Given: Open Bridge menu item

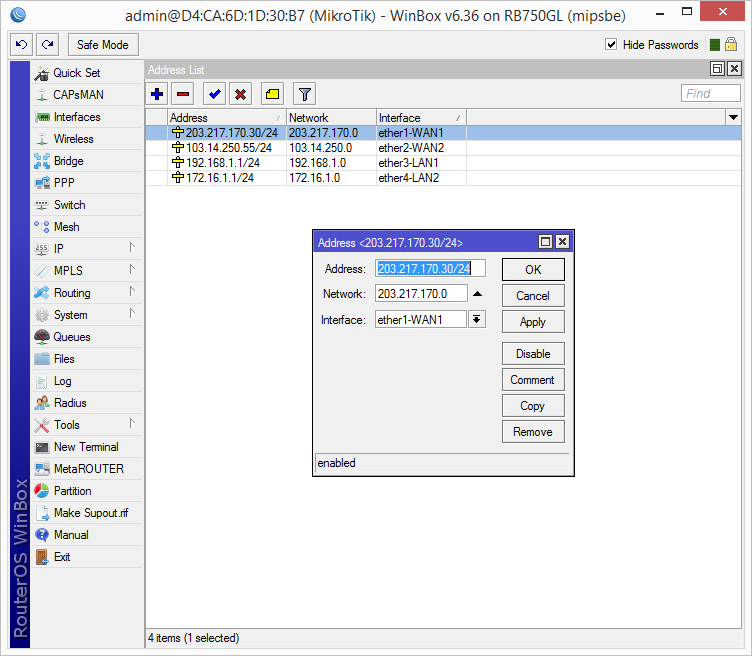Looking at the screenshot, I should click(x=88, y=161).
